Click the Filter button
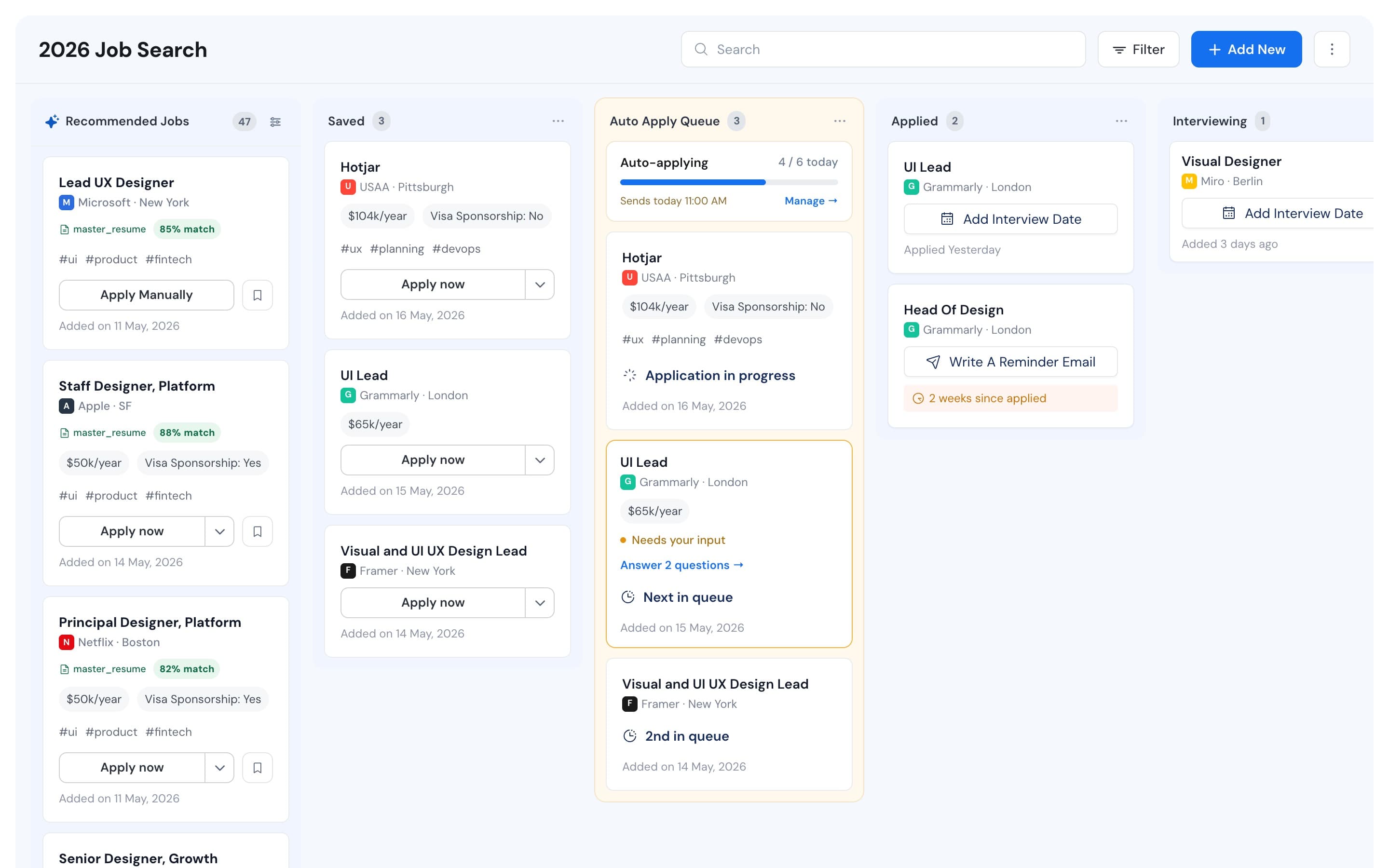The height and width of the screenshot is (868, 1389). click(x=1138, y=49)
